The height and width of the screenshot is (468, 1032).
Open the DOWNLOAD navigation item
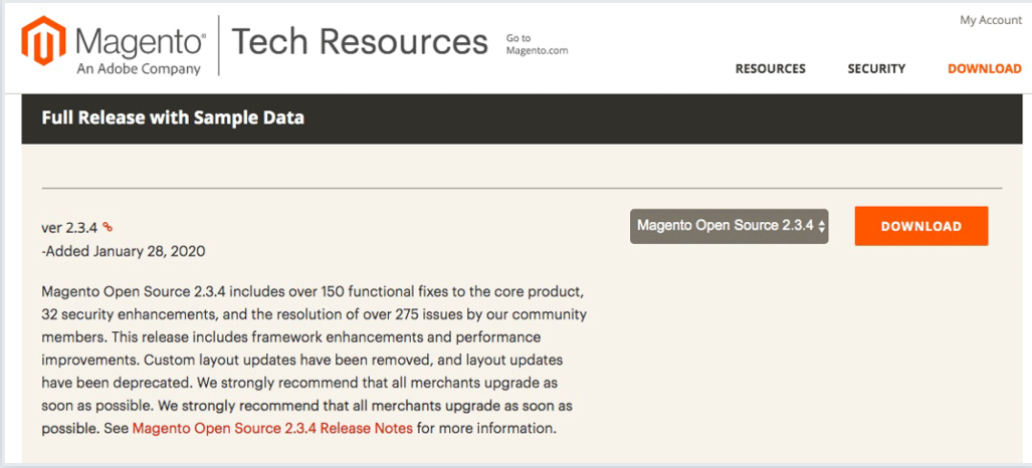[985, 68]
